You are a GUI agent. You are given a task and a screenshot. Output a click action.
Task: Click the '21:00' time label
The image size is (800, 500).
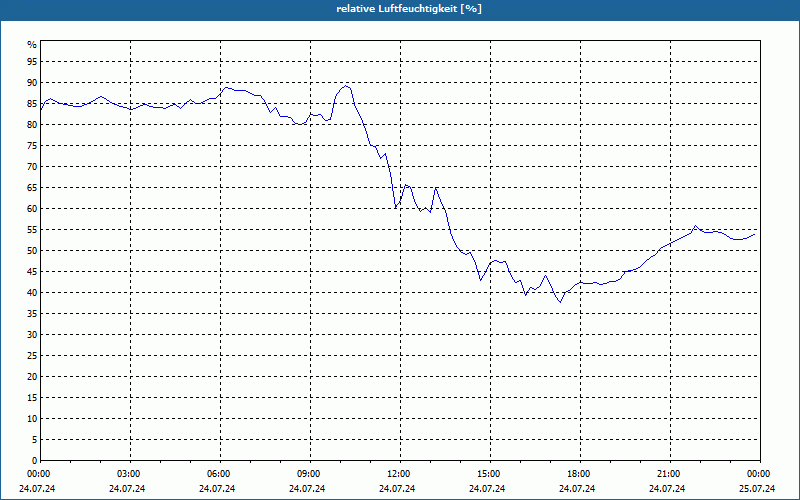(x=670, y=474)
